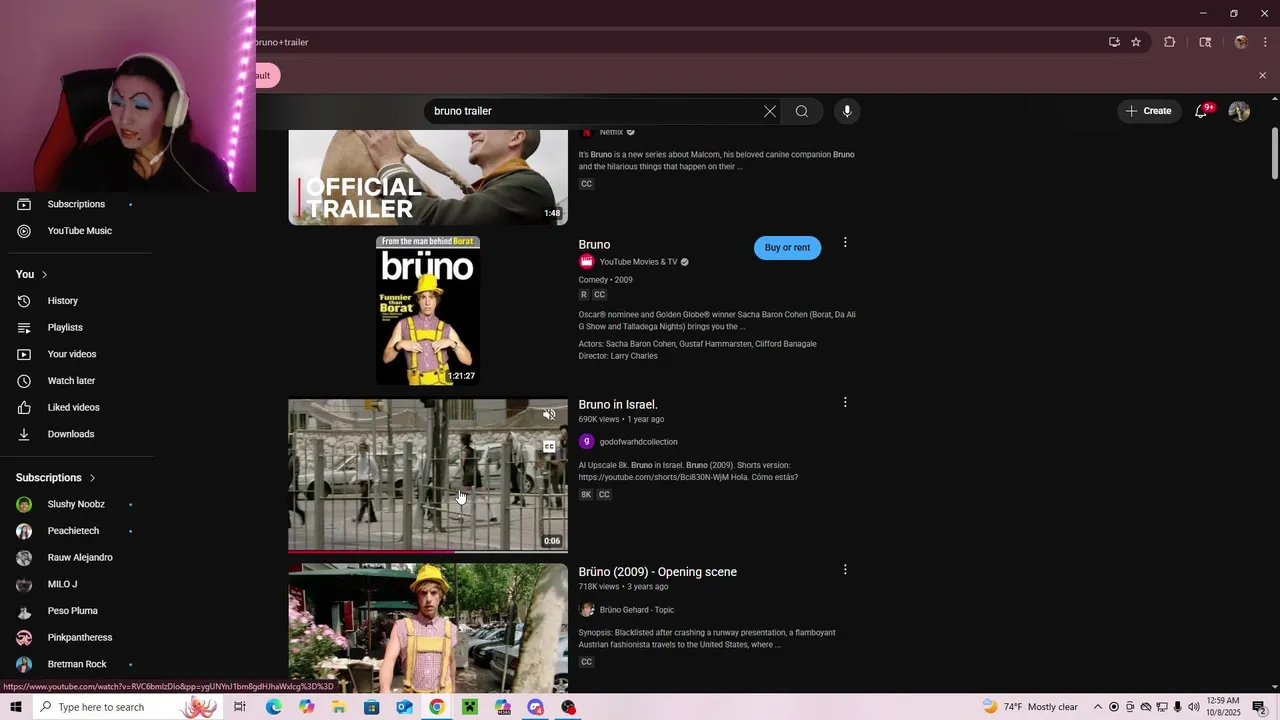Open the weather widget showing 74°F
Image resolution: width=1280 pixels, height=720 pixels.
(x=1030, y=707)
